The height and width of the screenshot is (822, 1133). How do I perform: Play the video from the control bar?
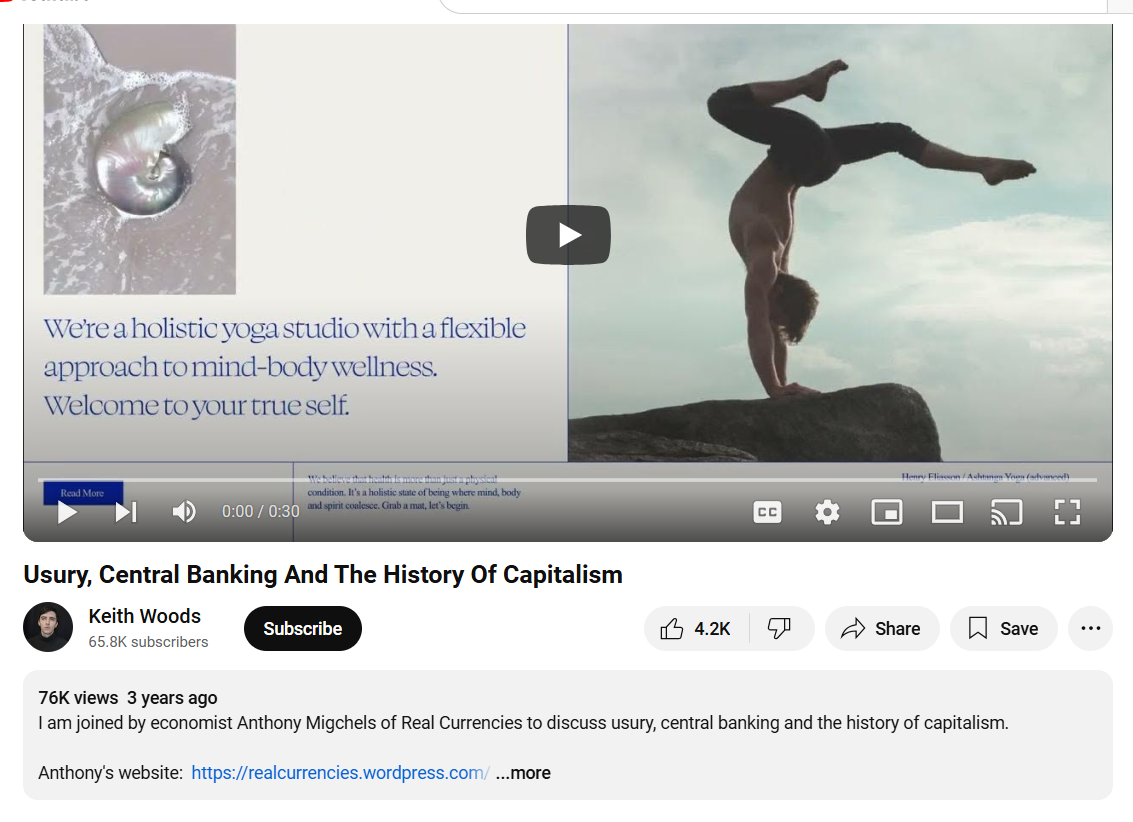point(67,512)
